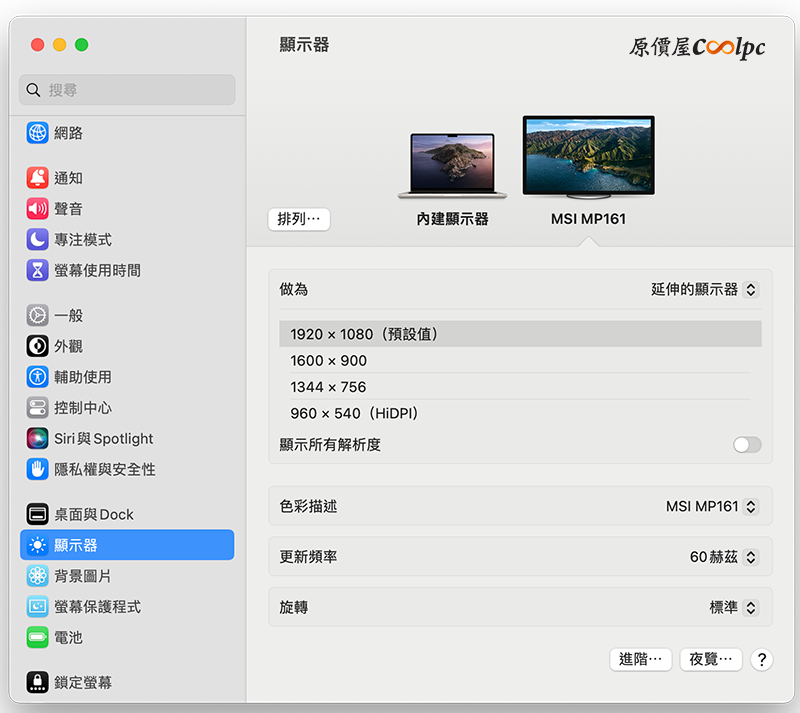Open the 控制中心 switches icon
The height and width of the screenshot is (713, 800).
(x=37, y=407)
